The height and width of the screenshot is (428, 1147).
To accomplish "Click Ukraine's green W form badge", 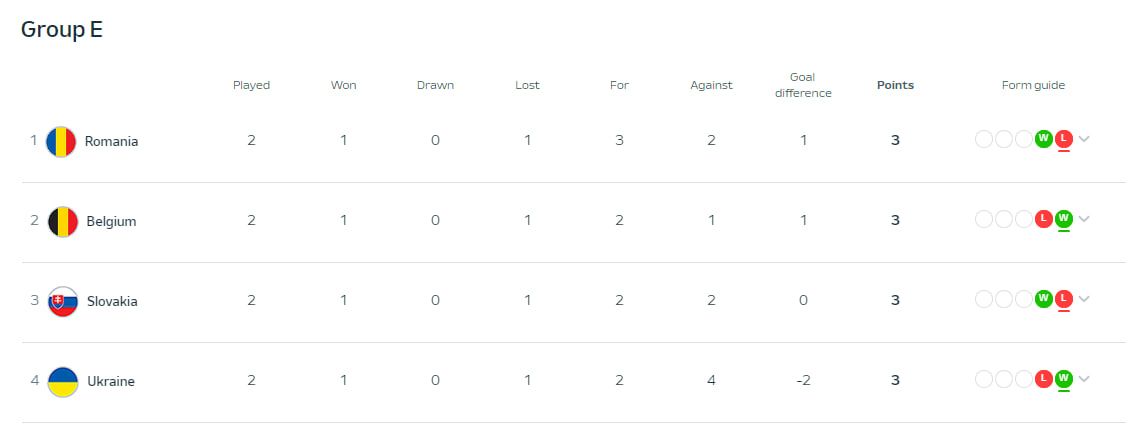I will click(x=1064, y=379).
